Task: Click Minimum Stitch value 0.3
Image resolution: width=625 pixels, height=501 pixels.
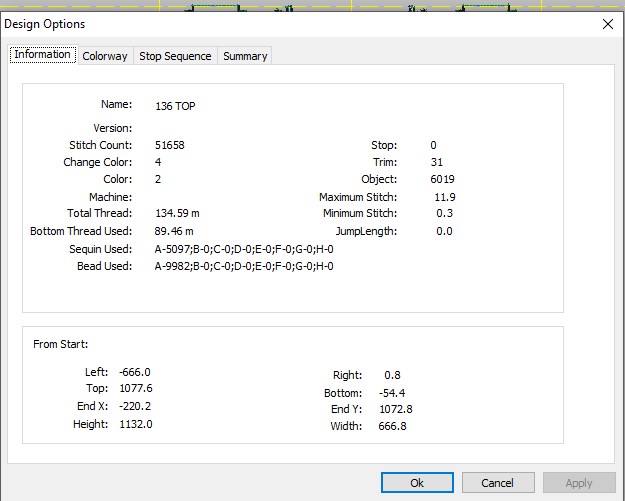Action: [x=444, y=213]
